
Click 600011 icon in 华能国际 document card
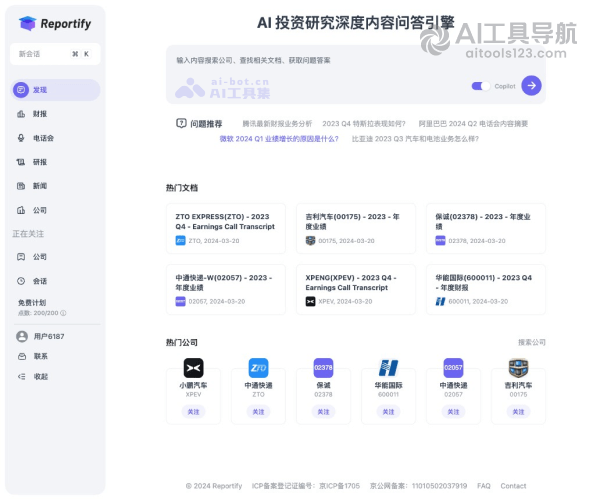point(440,301)
